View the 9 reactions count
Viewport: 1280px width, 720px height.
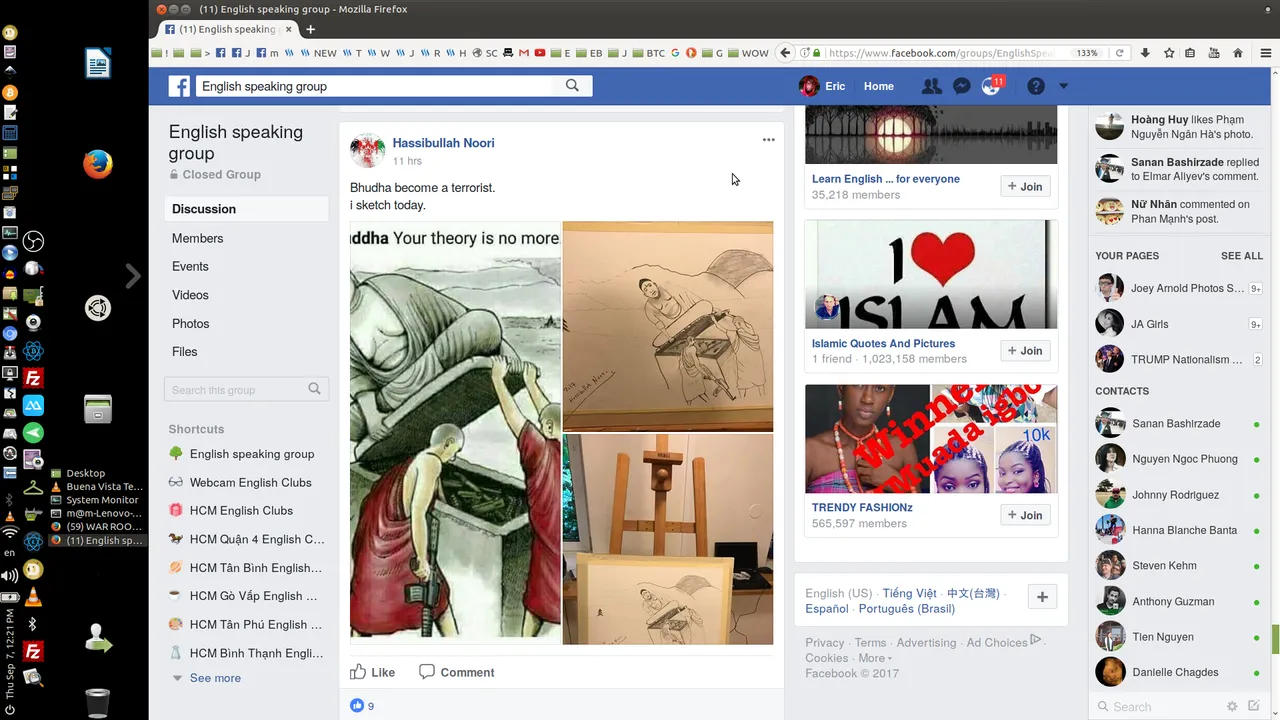click(362, 706)
